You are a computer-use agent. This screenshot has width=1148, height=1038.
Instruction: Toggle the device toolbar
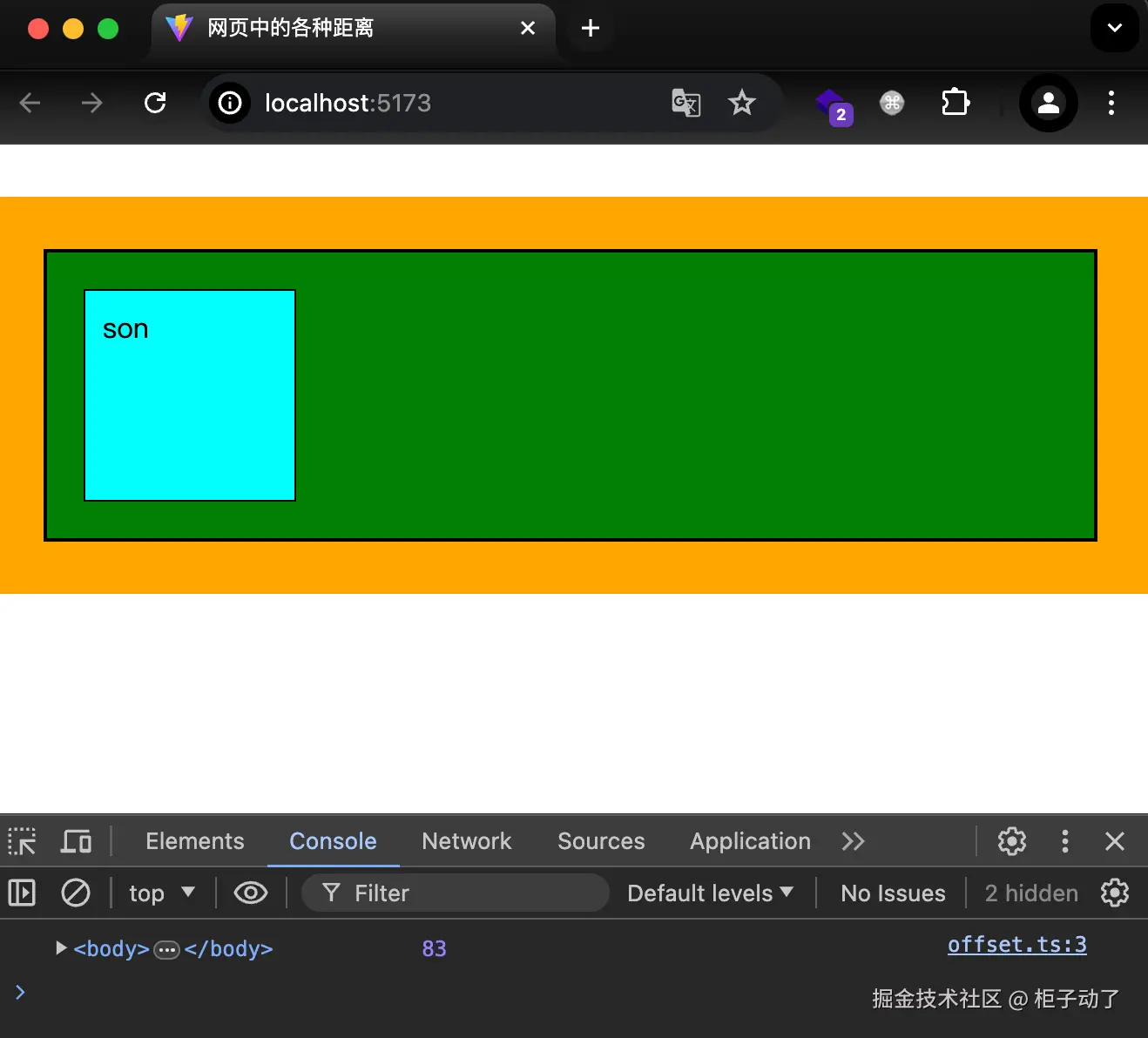click(x=76, y=841)
